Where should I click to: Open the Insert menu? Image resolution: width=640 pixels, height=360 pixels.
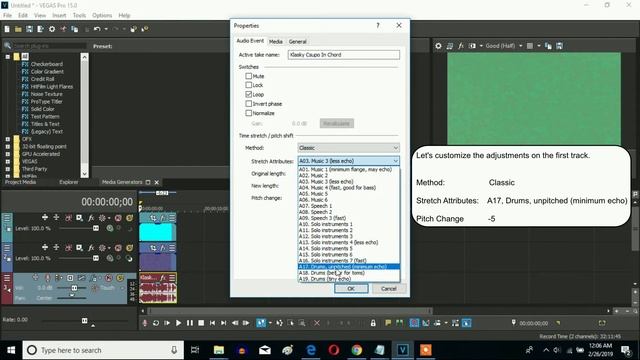(x=59, y=16)
